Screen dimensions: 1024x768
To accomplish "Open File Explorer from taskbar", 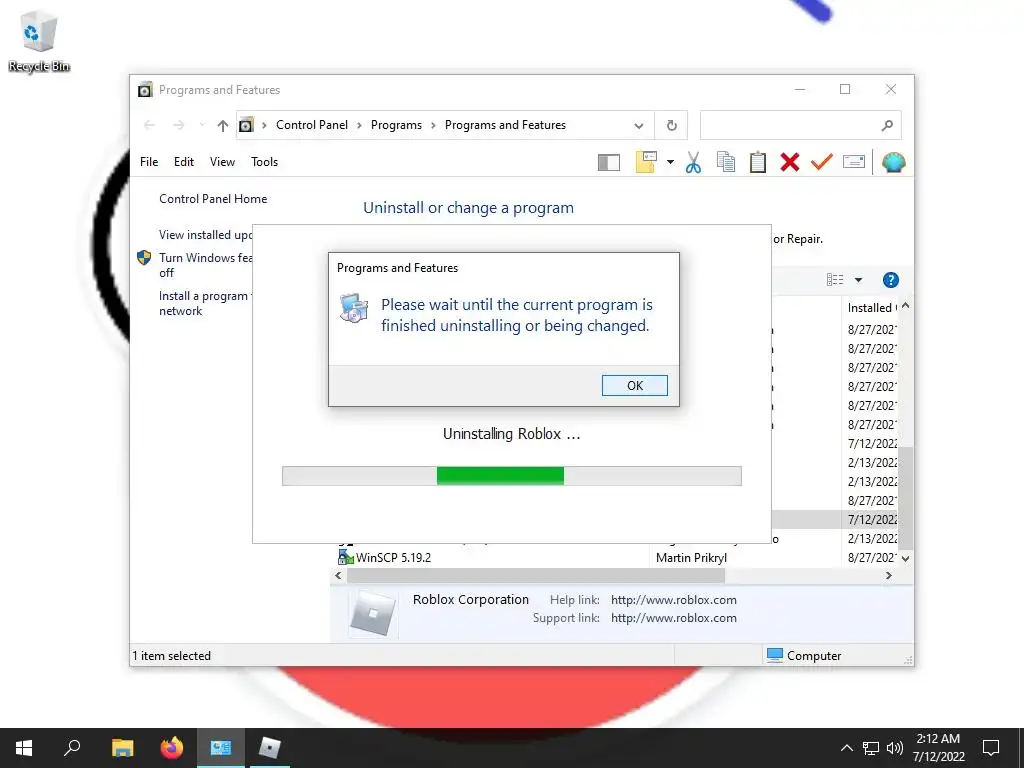I will coord(122,748).
